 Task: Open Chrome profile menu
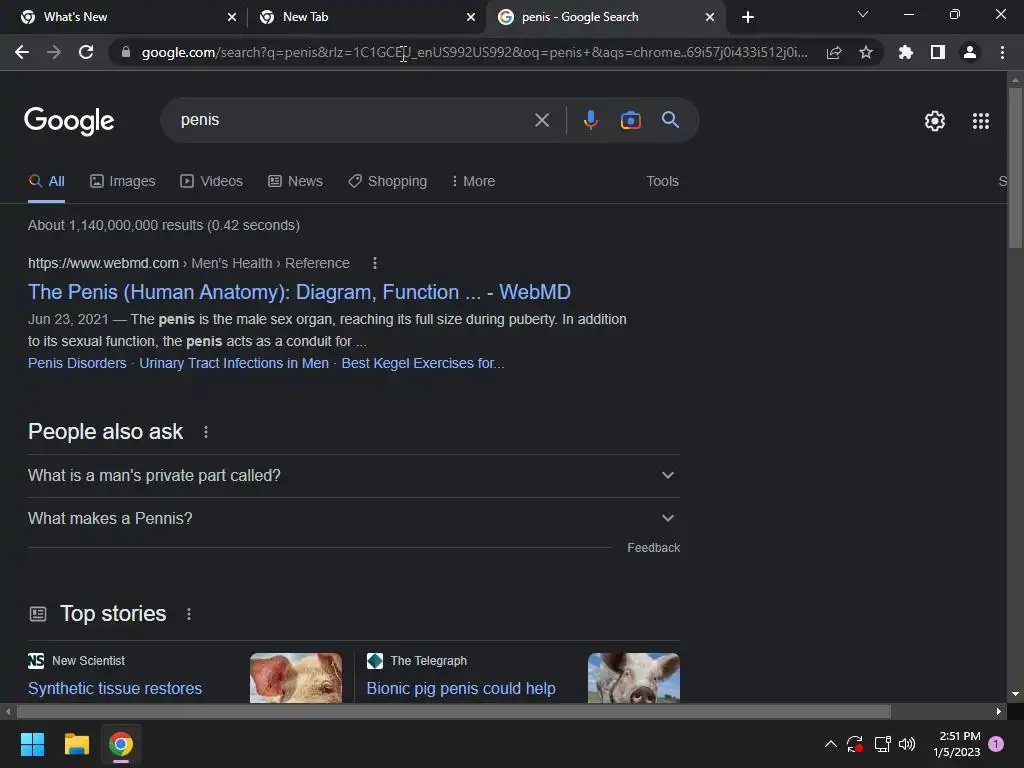click(970, 52)
